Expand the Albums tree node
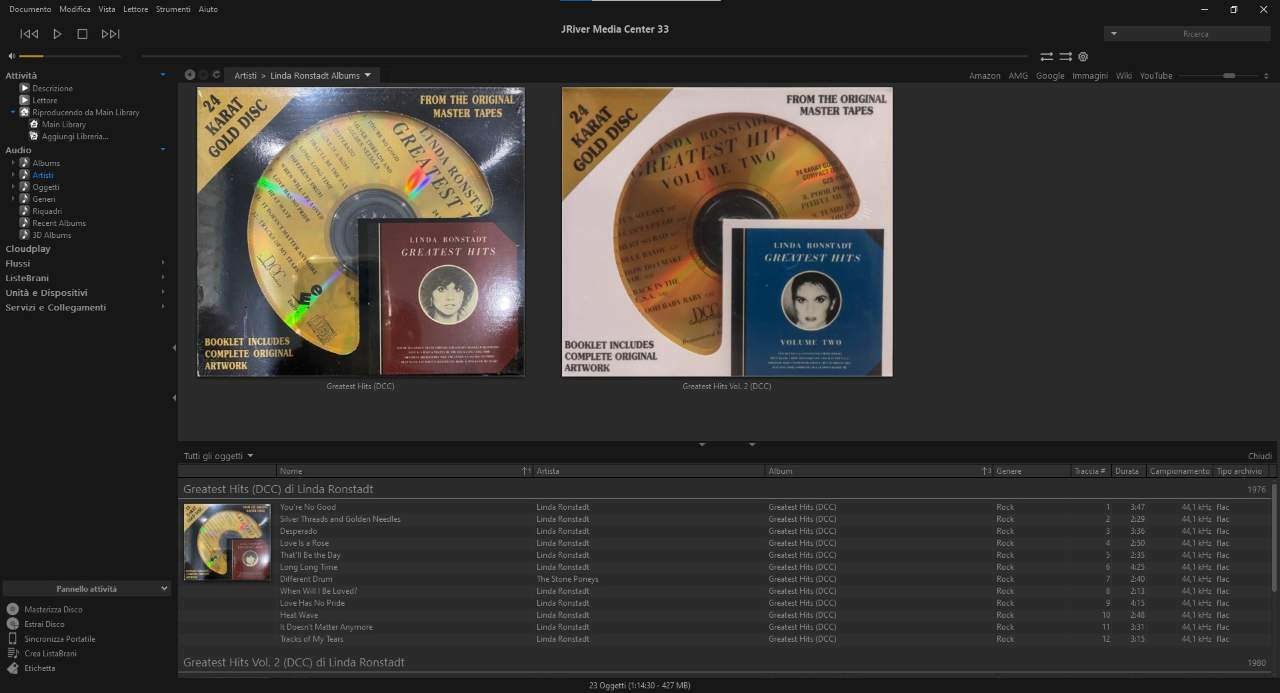This screenshot has width=1280, height=693. [x=13, y=163]
